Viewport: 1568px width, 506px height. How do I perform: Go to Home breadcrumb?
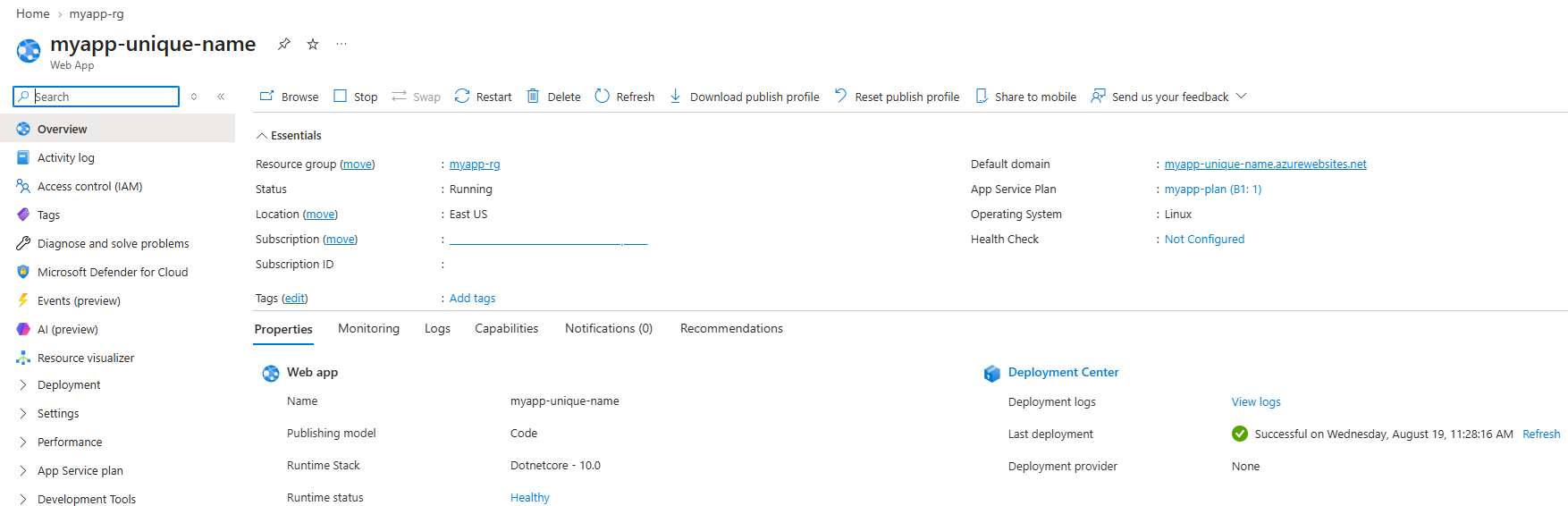33,13
